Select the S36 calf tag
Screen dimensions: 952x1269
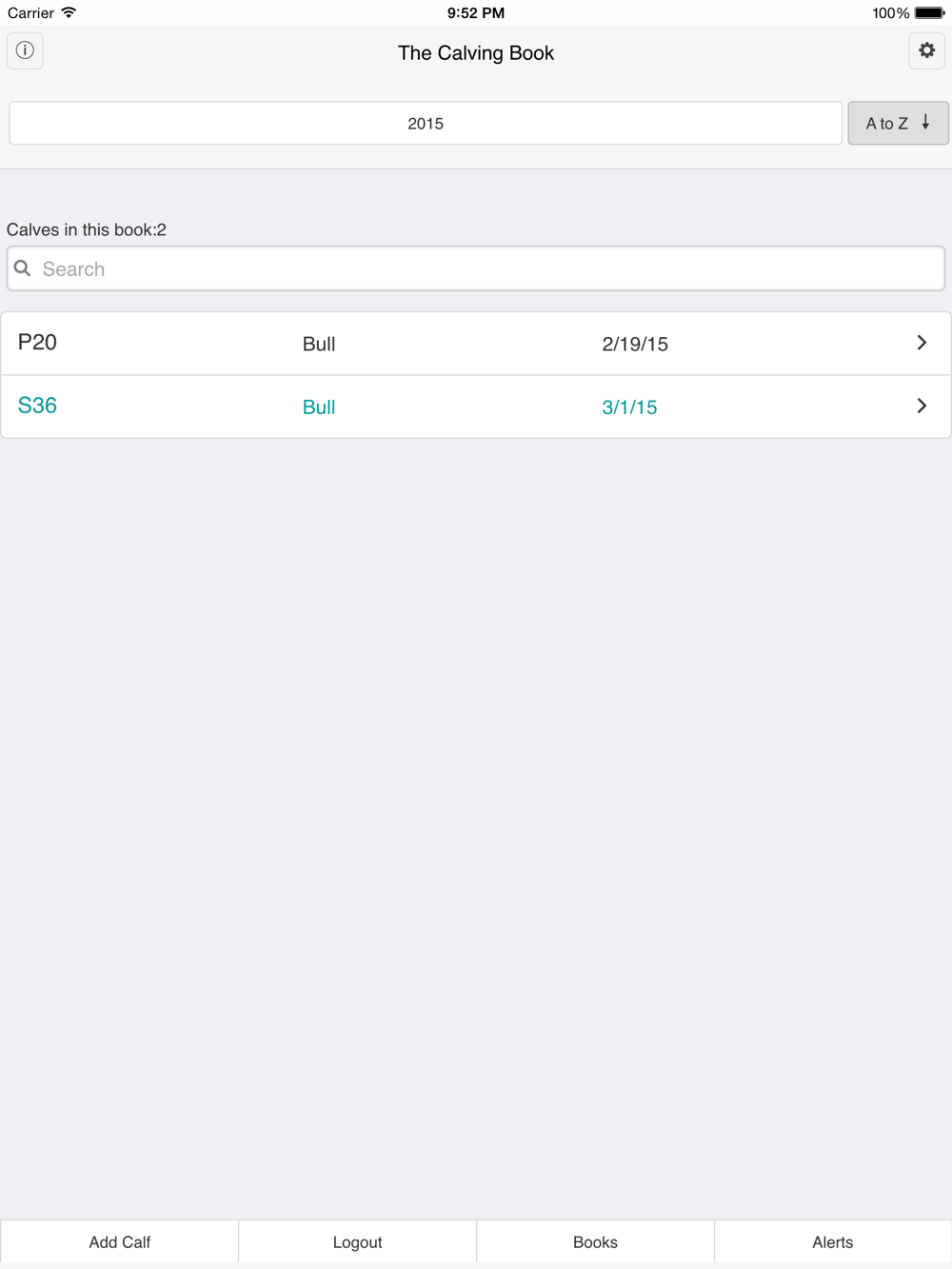pyautogui.click(x=38, y=406)
